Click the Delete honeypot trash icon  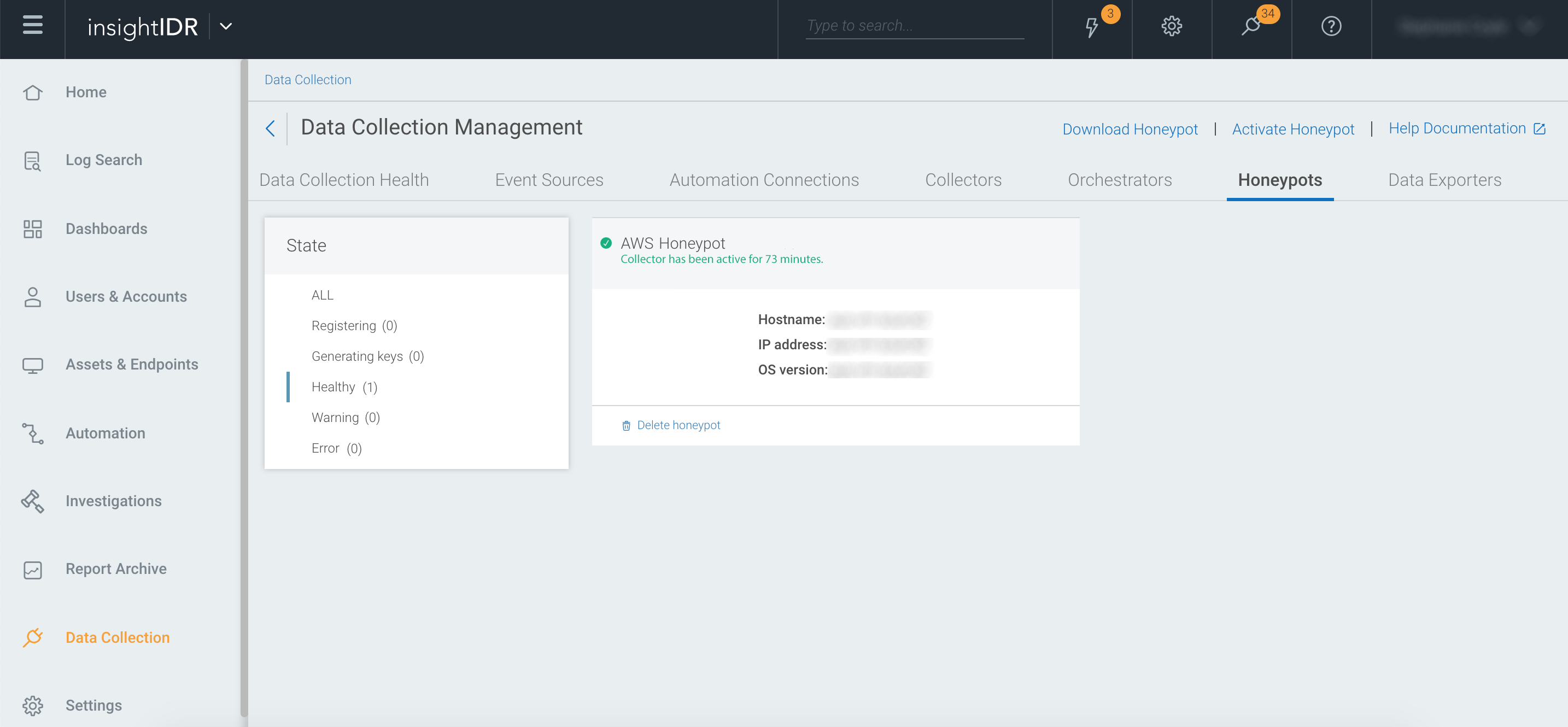click(626, 426)
